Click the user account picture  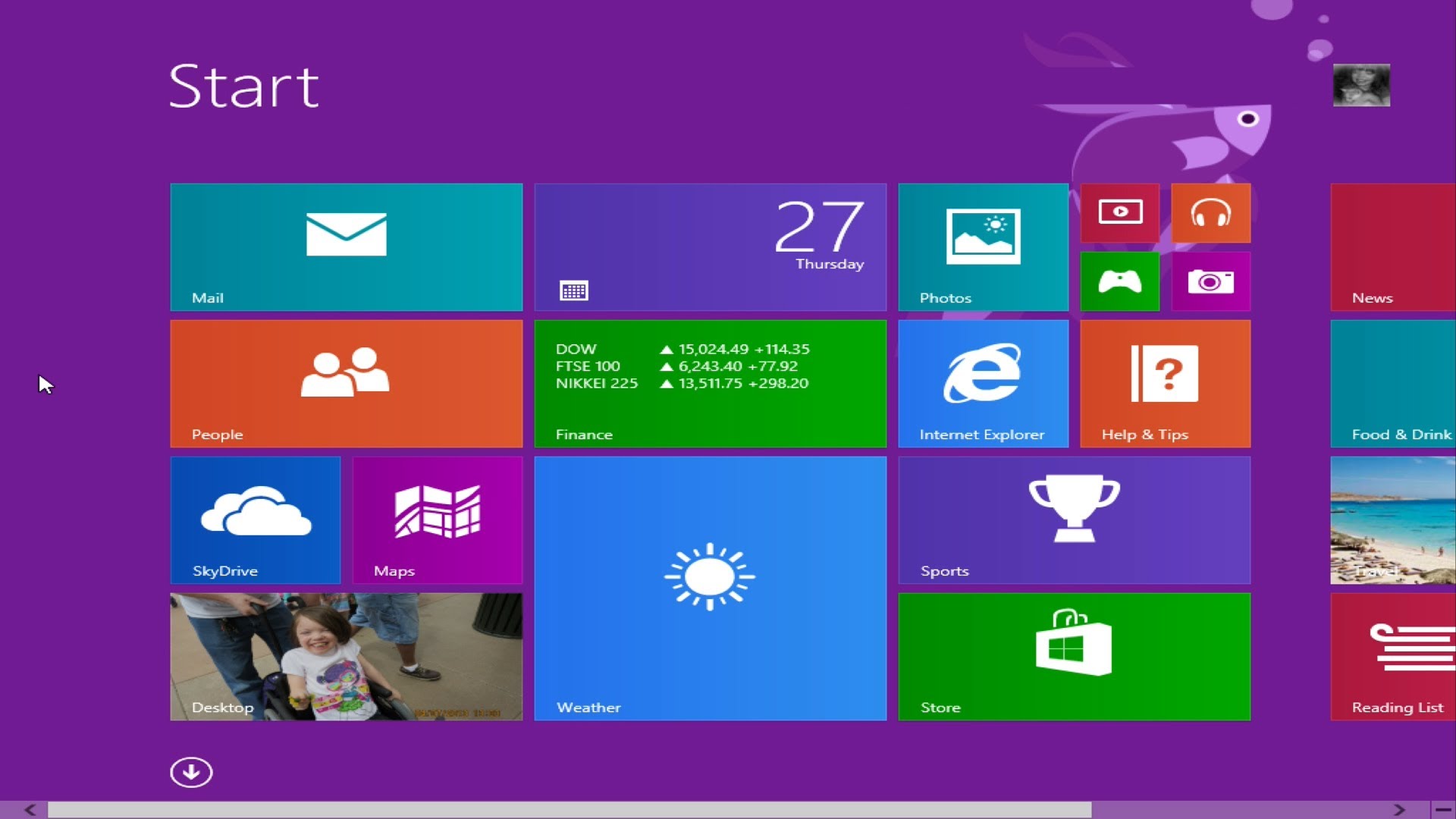1361,85
